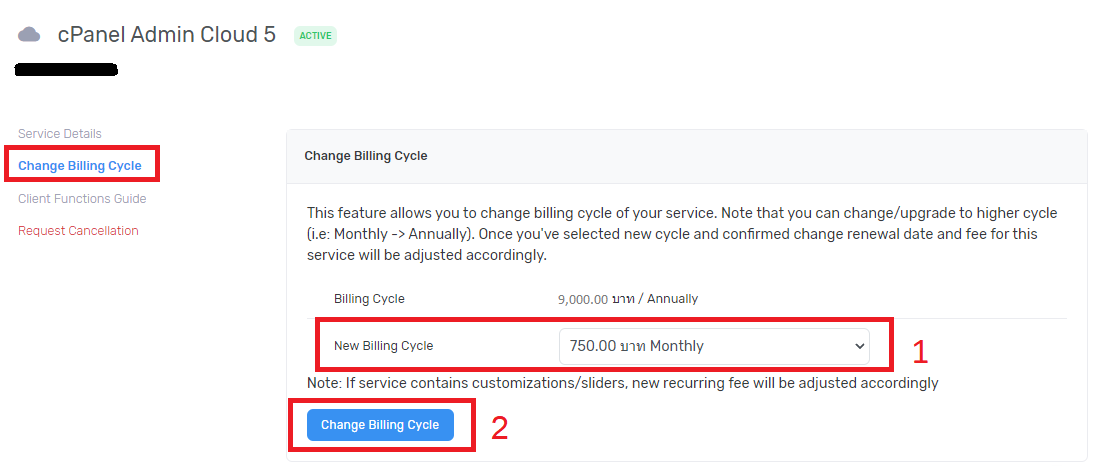
Task: Open the Client Functions Guide link
Action: tap(82, 199)
